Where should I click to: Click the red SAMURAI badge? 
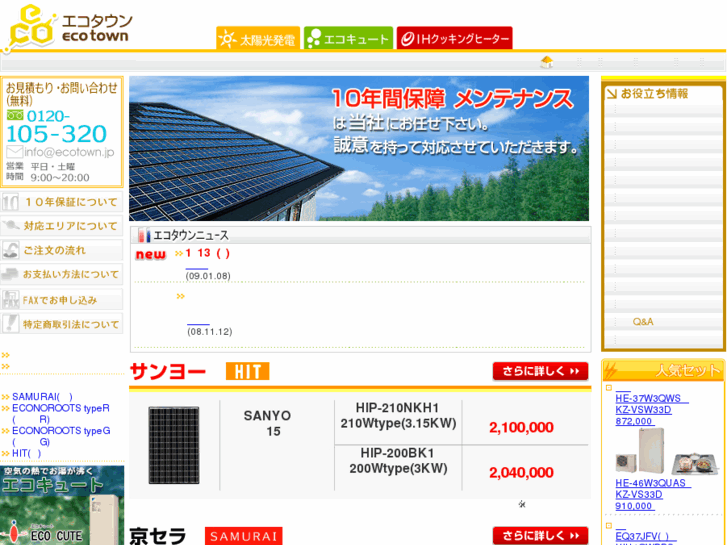(243, 536)
